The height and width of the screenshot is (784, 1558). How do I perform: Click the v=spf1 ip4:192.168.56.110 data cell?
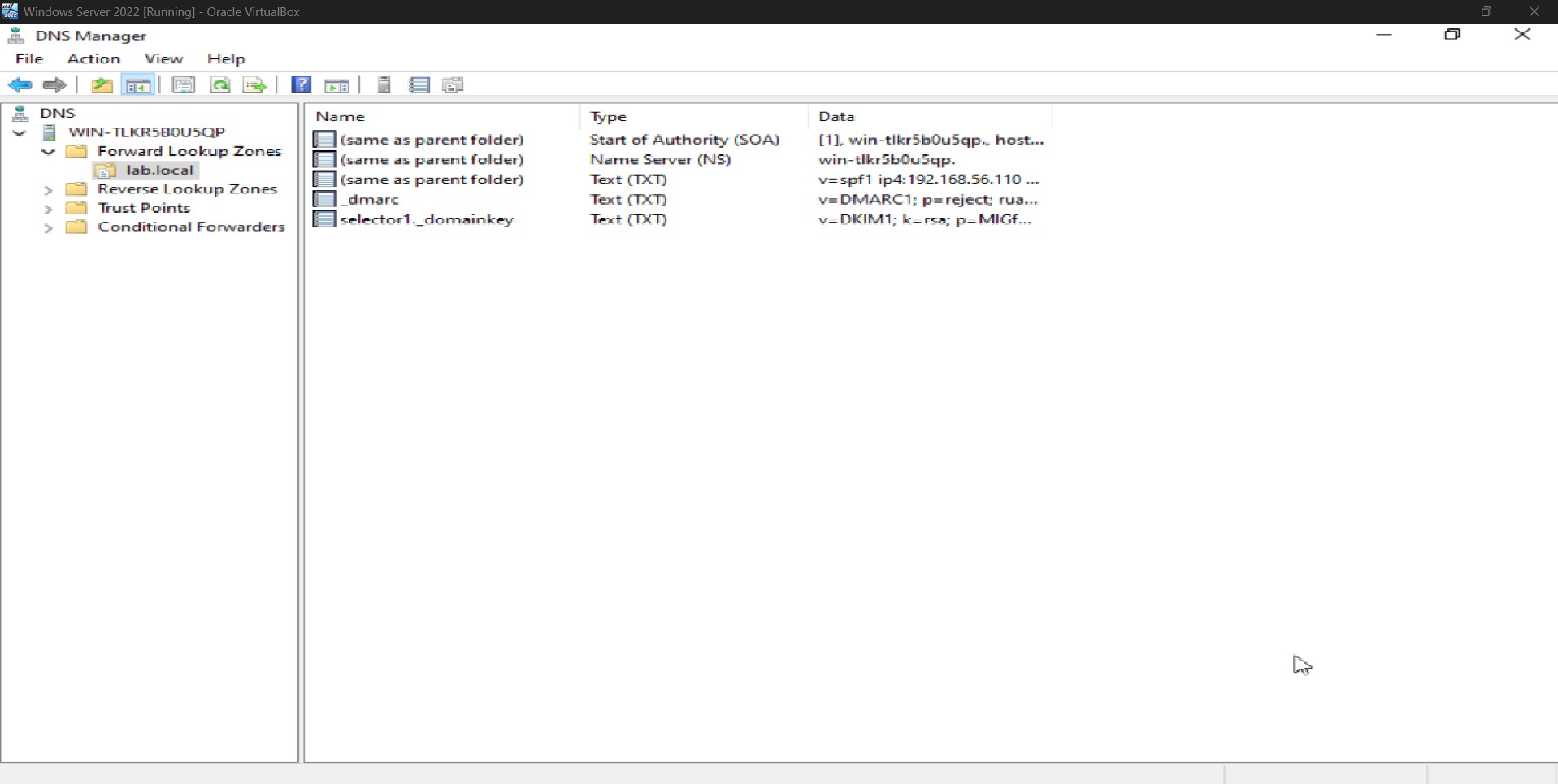point(928,180)
